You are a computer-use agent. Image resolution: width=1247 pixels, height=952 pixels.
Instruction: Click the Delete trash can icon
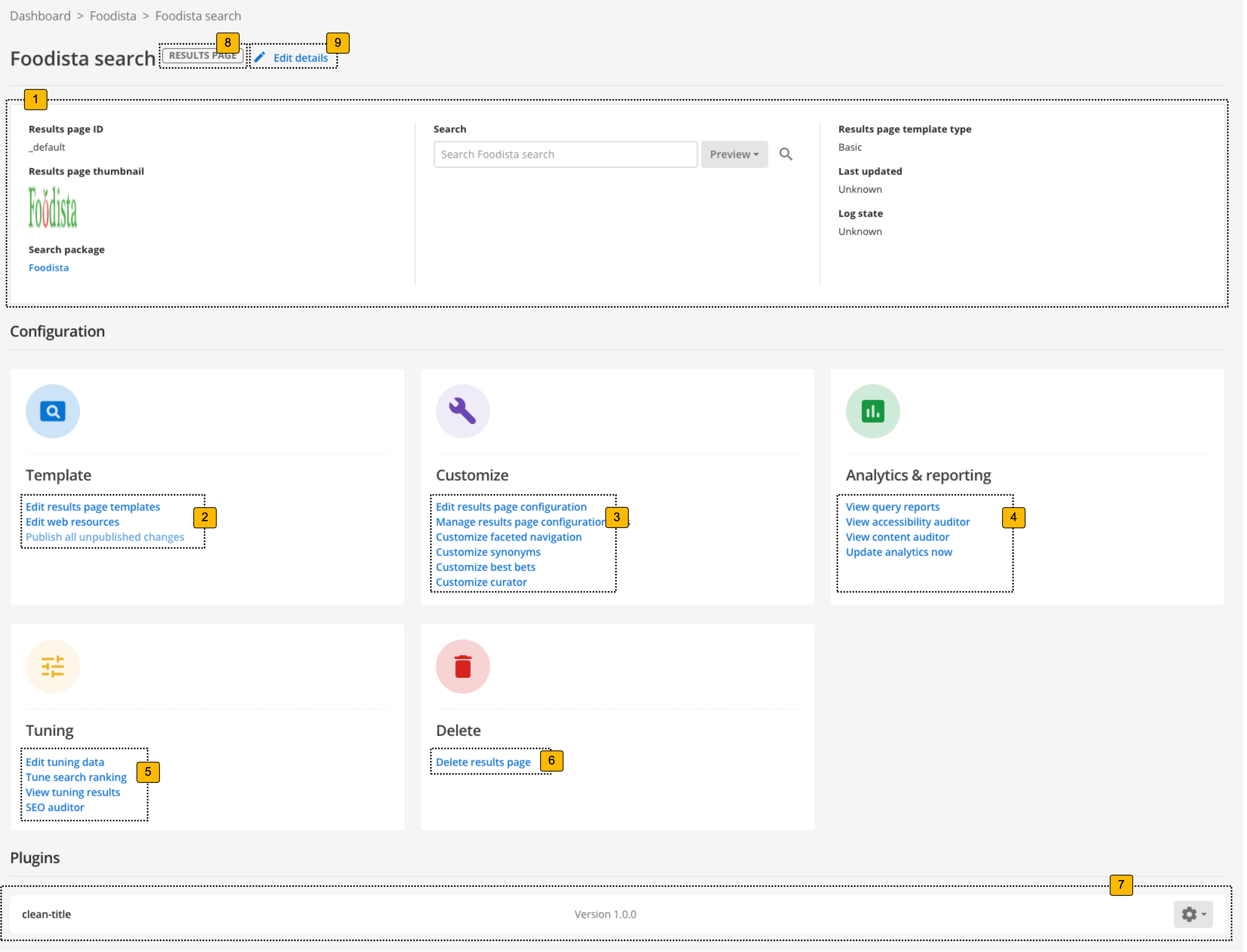pos(463,667)
